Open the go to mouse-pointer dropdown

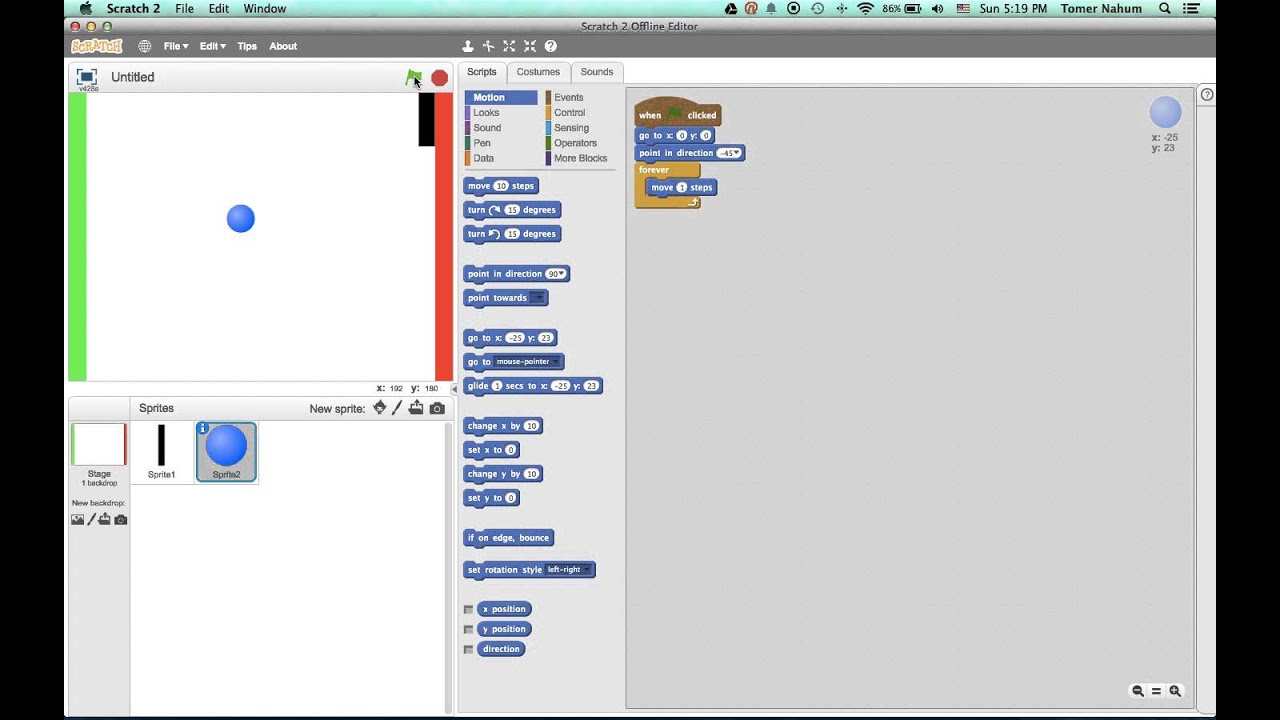point(528,362)
